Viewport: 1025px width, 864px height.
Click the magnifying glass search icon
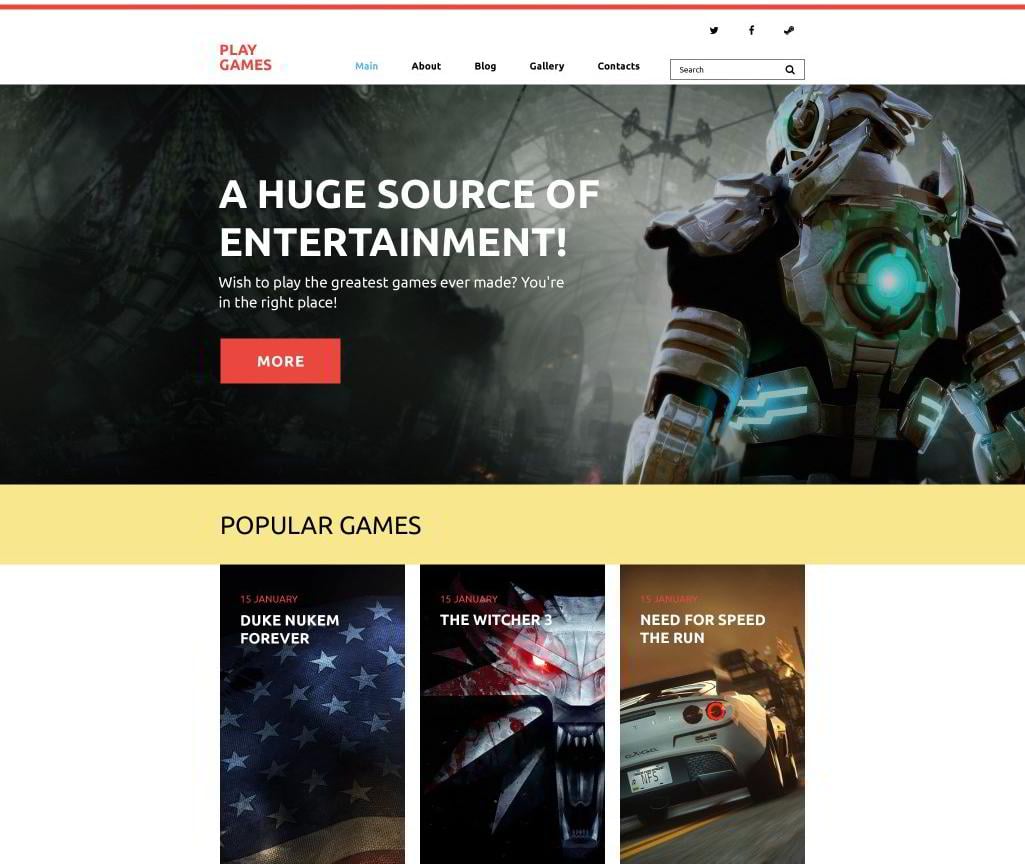[x=790, y=70]
